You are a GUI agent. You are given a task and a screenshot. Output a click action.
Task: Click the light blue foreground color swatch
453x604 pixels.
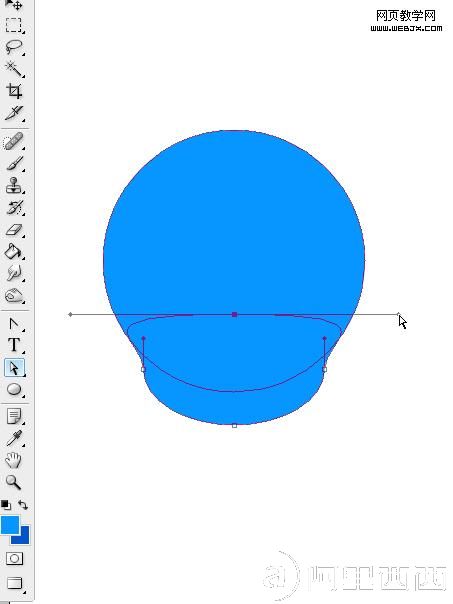pyautogui.click(x=10, y=525)
